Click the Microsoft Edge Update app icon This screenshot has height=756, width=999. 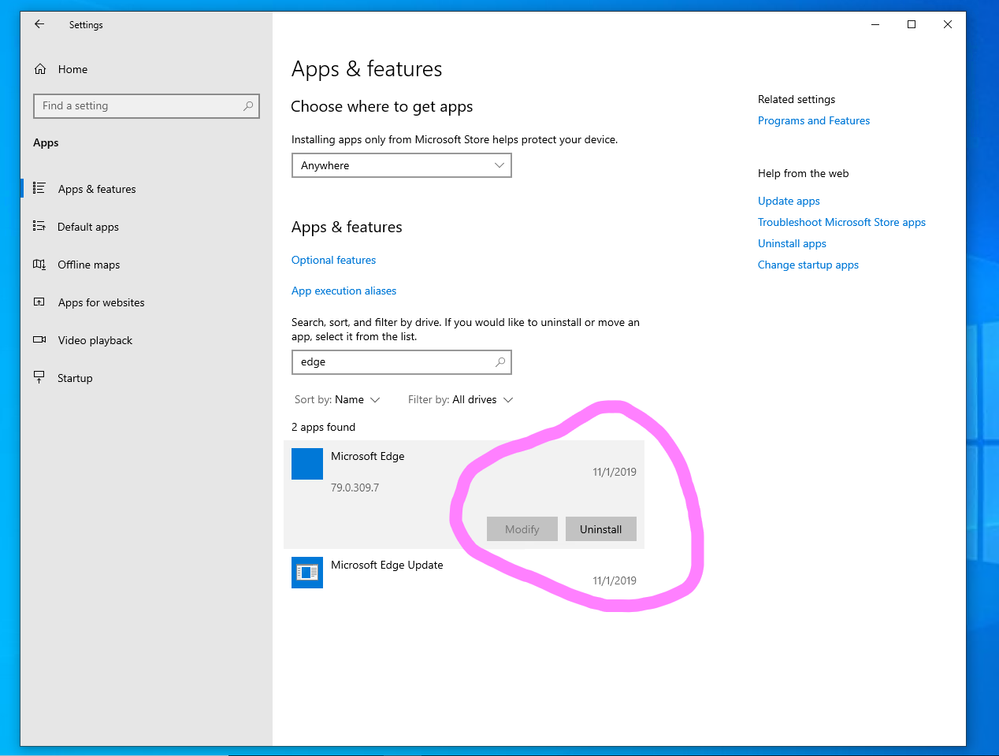[307, 573]
